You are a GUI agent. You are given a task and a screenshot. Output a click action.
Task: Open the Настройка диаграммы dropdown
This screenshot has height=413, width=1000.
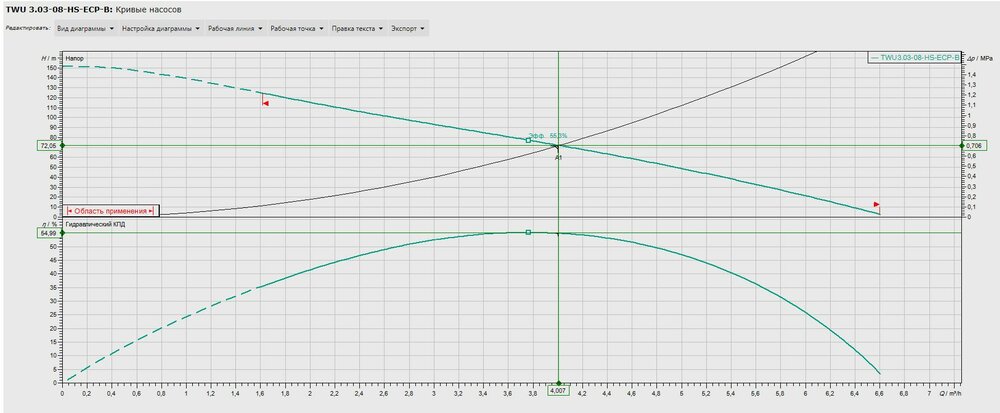tap(161, 29)
